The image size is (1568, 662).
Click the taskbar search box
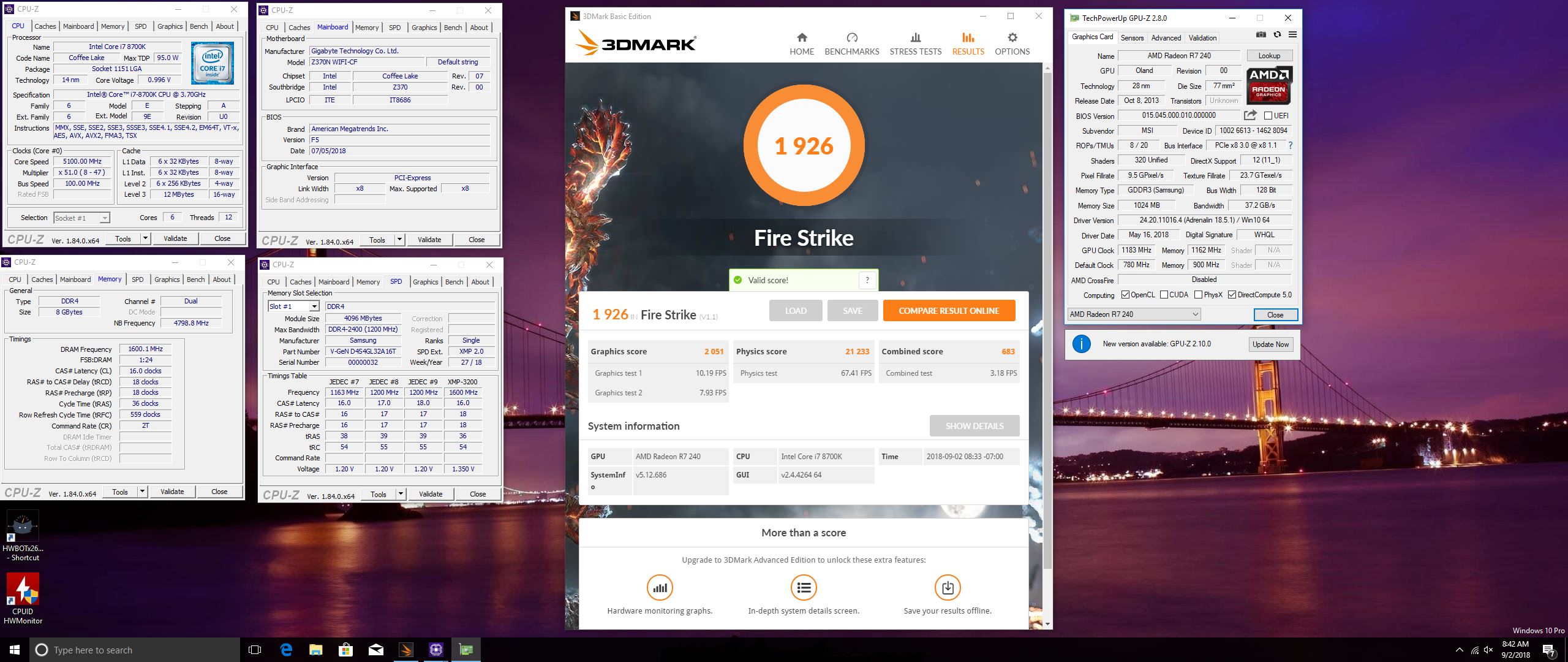tap(135, 650)
